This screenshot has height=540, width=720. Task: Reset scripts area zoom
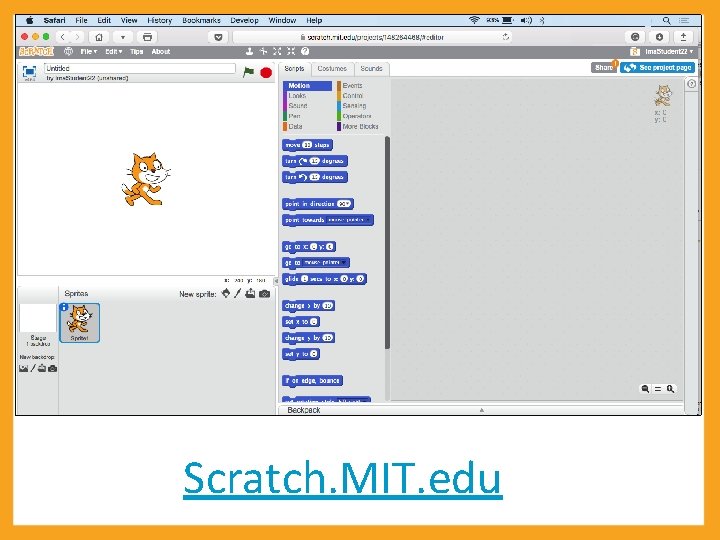(x=658, y=389)
